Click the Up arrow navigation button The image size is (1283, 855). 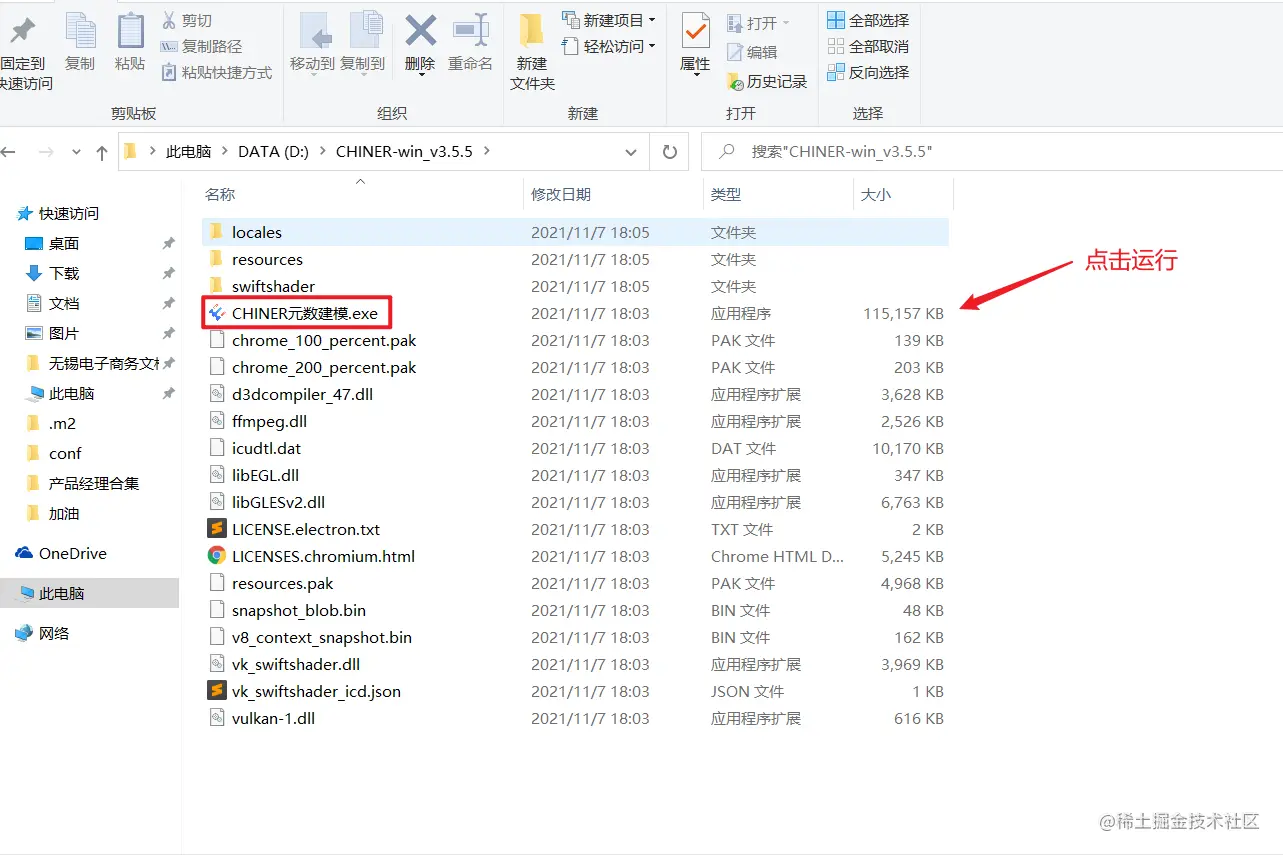(x=101, y=152)
